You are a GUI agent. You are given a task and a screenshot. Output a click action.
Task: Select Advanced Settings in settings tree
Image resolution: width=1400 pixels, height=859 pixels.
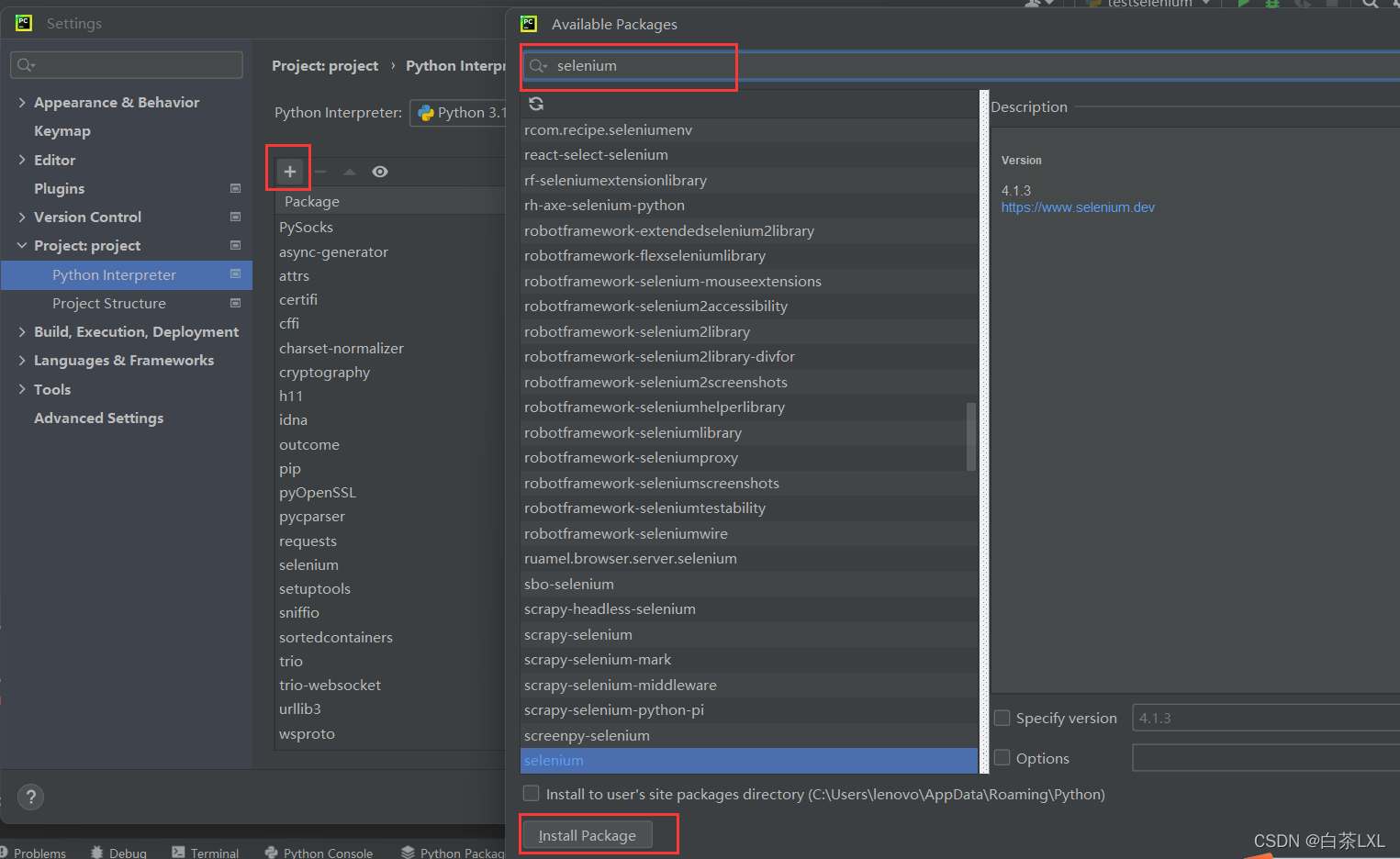(99, 418)
